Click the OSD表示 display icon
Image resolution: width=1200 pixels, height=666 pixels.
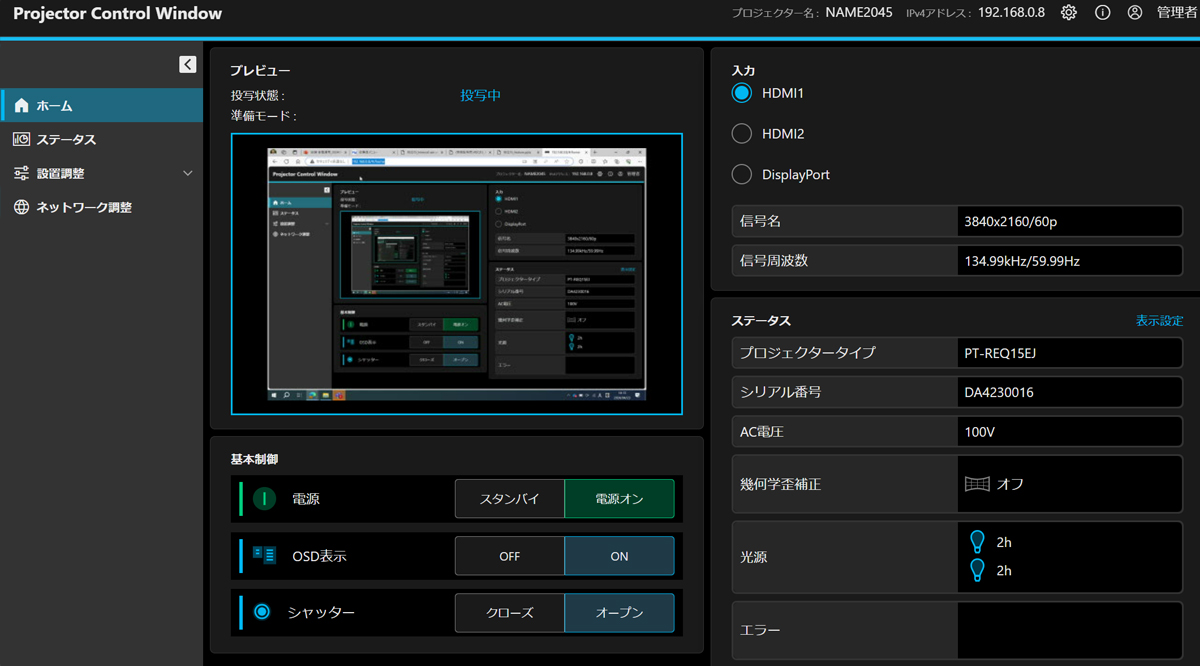coord(264,556)
